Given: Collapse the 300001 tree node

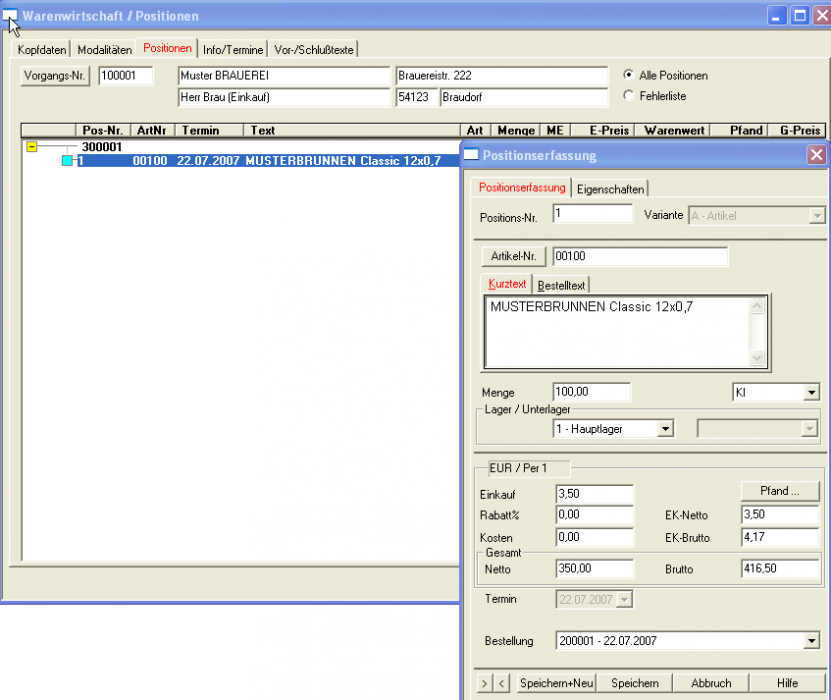Looking at the screenshot, I should pos(31,147).
